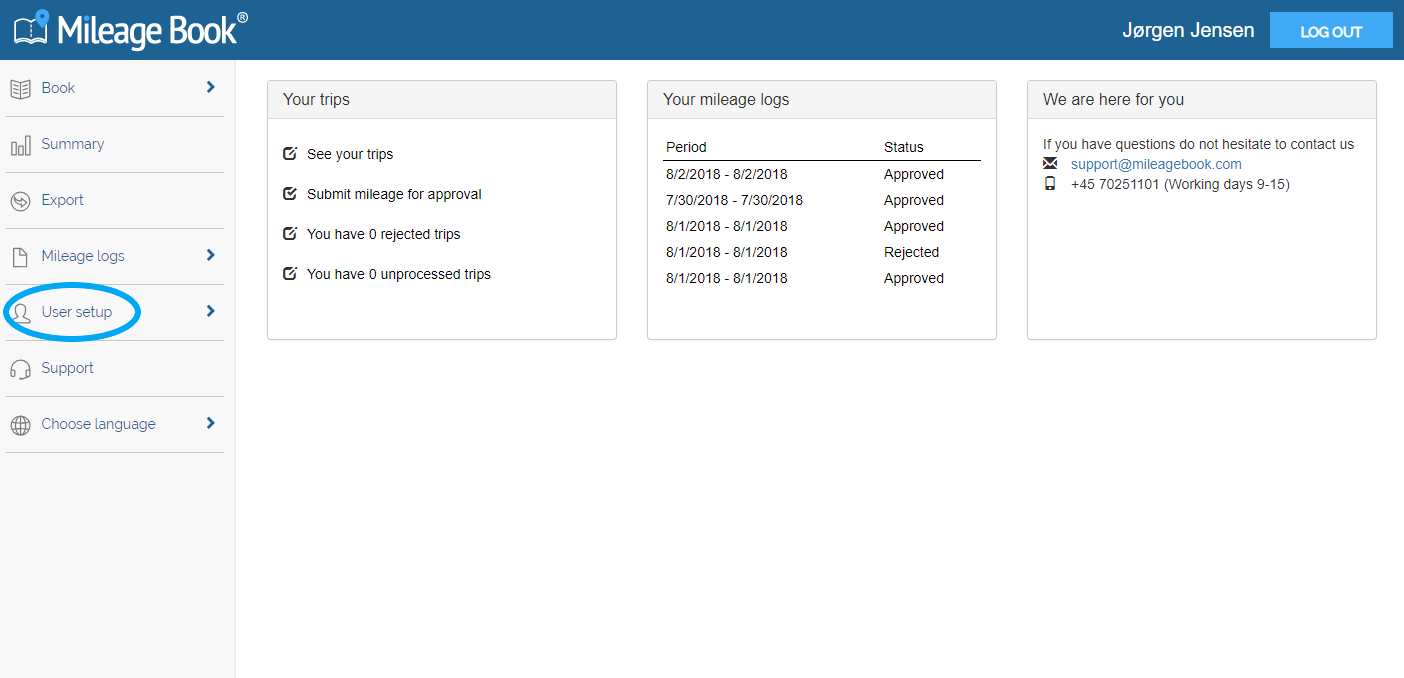Click the icon beside rejected trips
This screenshot has width=1404, height=678.
290,234
